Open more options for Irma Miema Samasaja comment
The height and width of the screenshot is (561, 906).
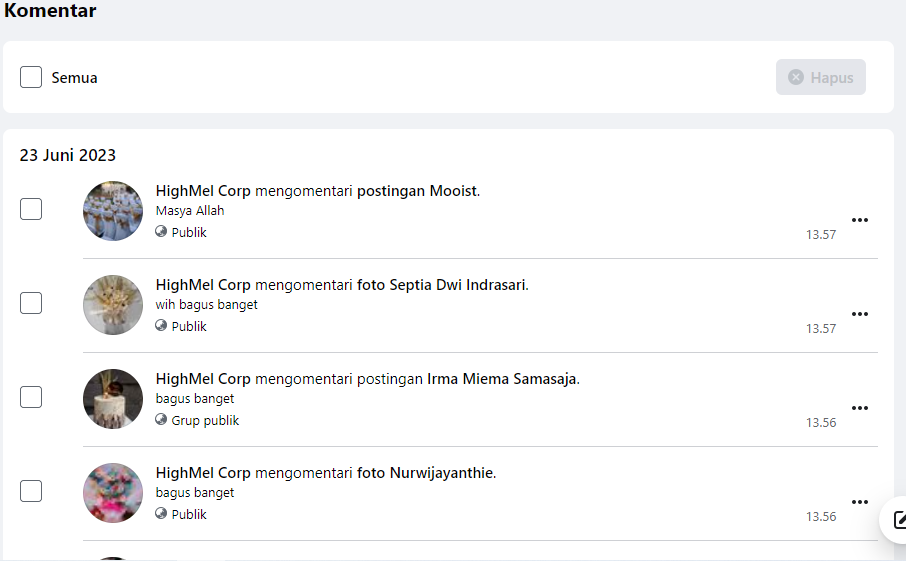[x=860, y=408]
